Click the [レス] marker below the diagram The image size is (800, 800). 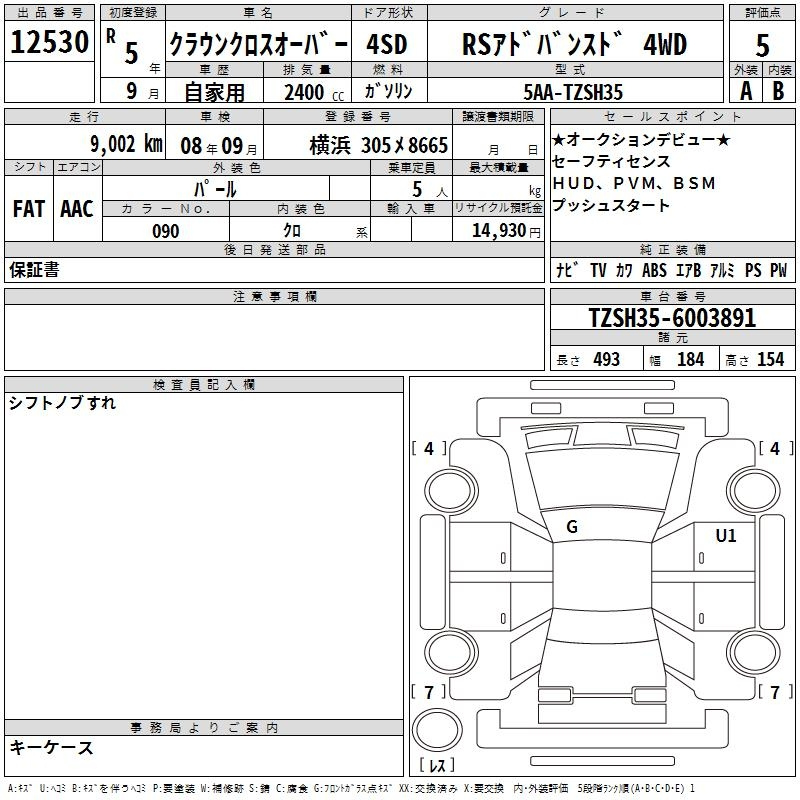click(x=437, y=766)
